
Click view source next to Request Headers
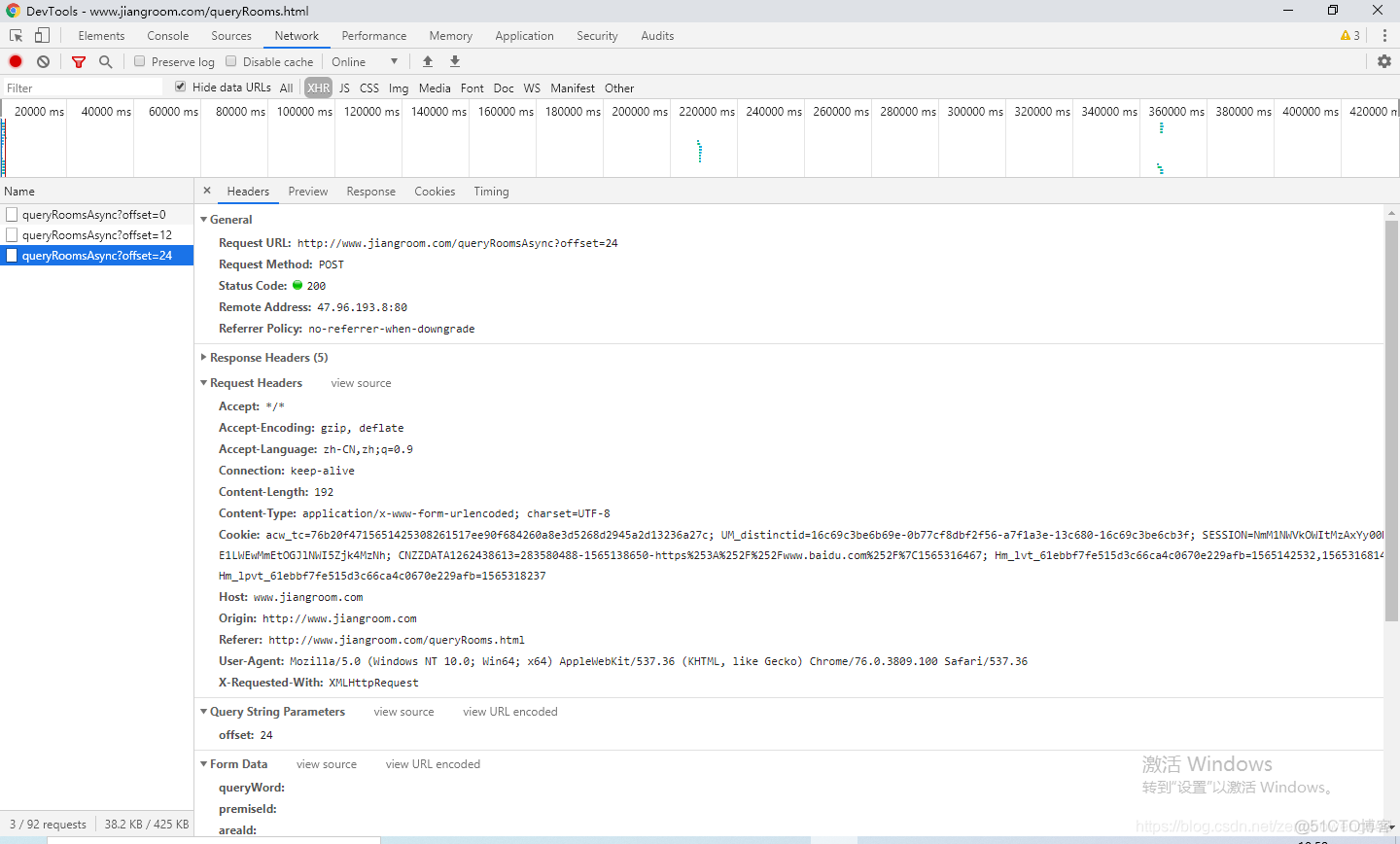point(361,383)
